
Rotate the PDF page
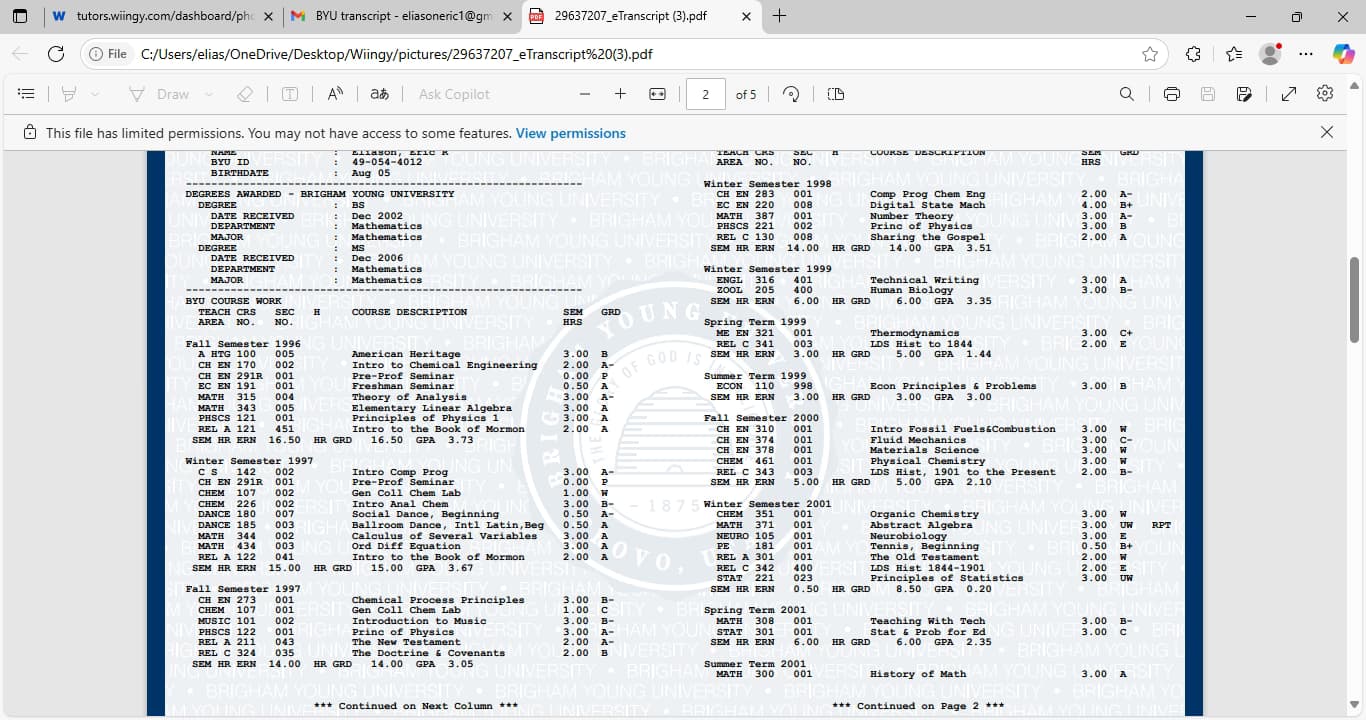[x=791, y=94]
